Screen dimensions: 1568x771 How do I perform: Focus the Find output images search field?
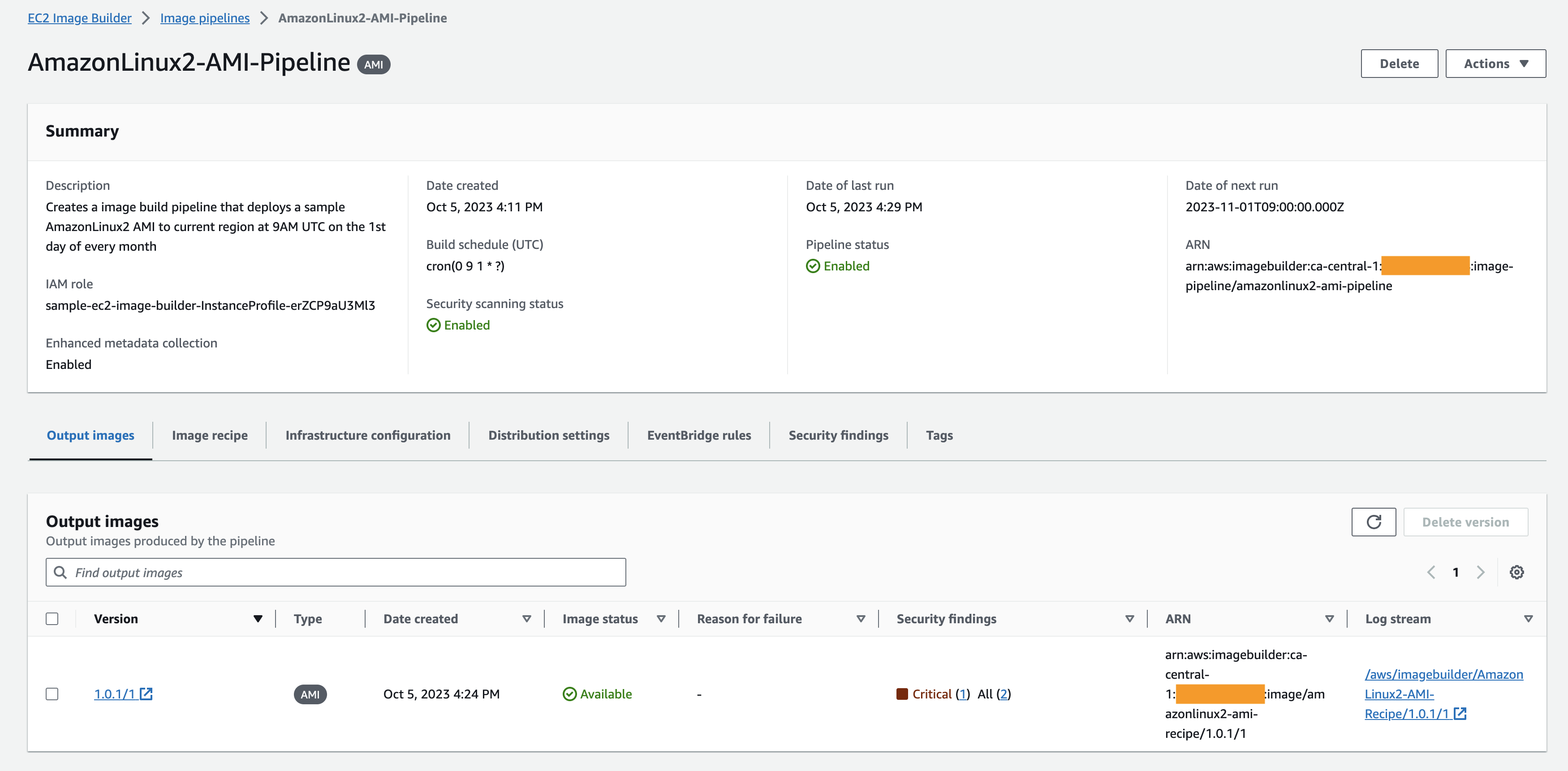pyautogui.click(x=347, y=572)
